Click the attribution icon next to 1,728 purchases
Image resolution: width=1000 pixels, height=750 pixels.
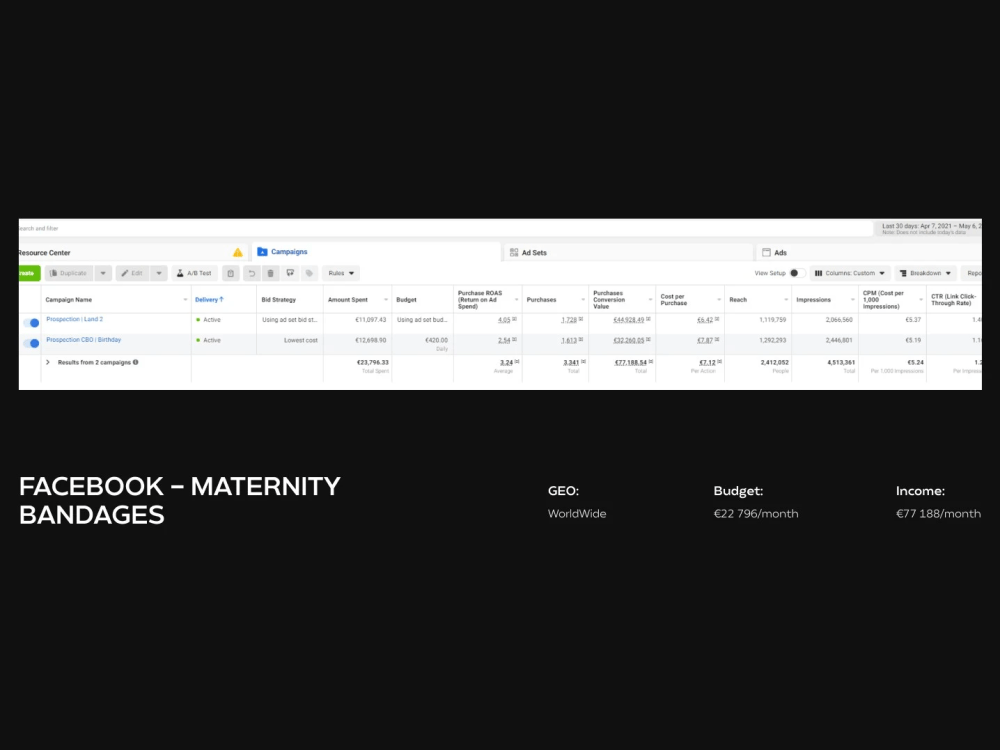pyautogui.click(x=581, y=320)
